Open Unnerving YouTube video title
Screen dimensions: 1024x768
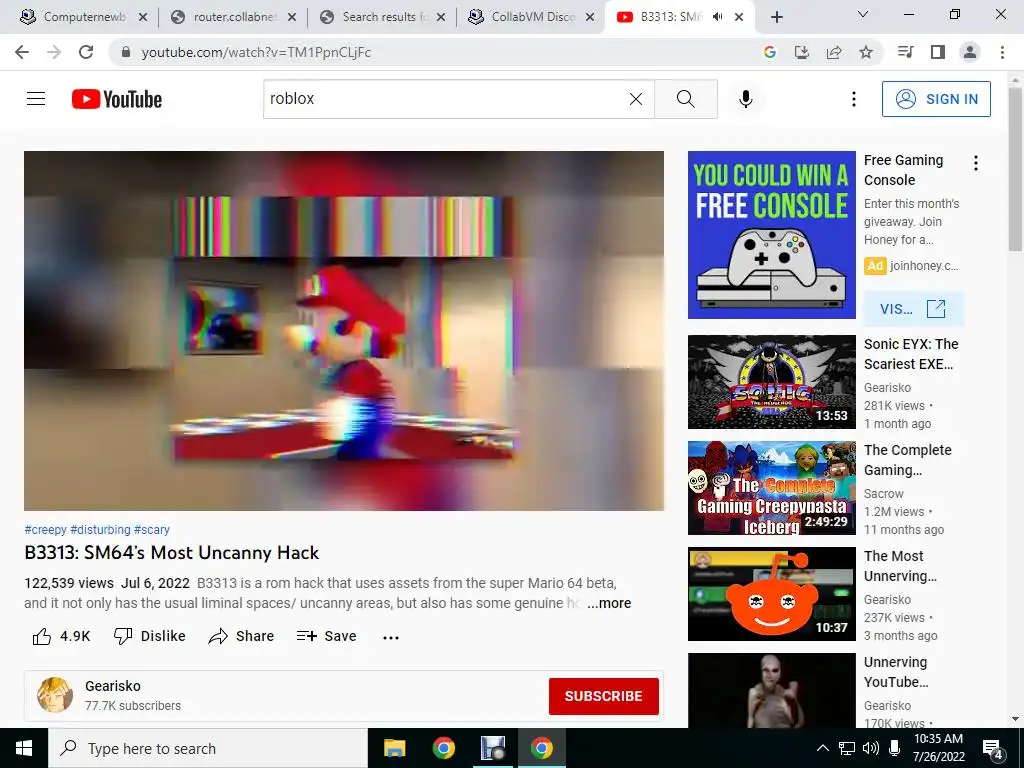(896, 672)
